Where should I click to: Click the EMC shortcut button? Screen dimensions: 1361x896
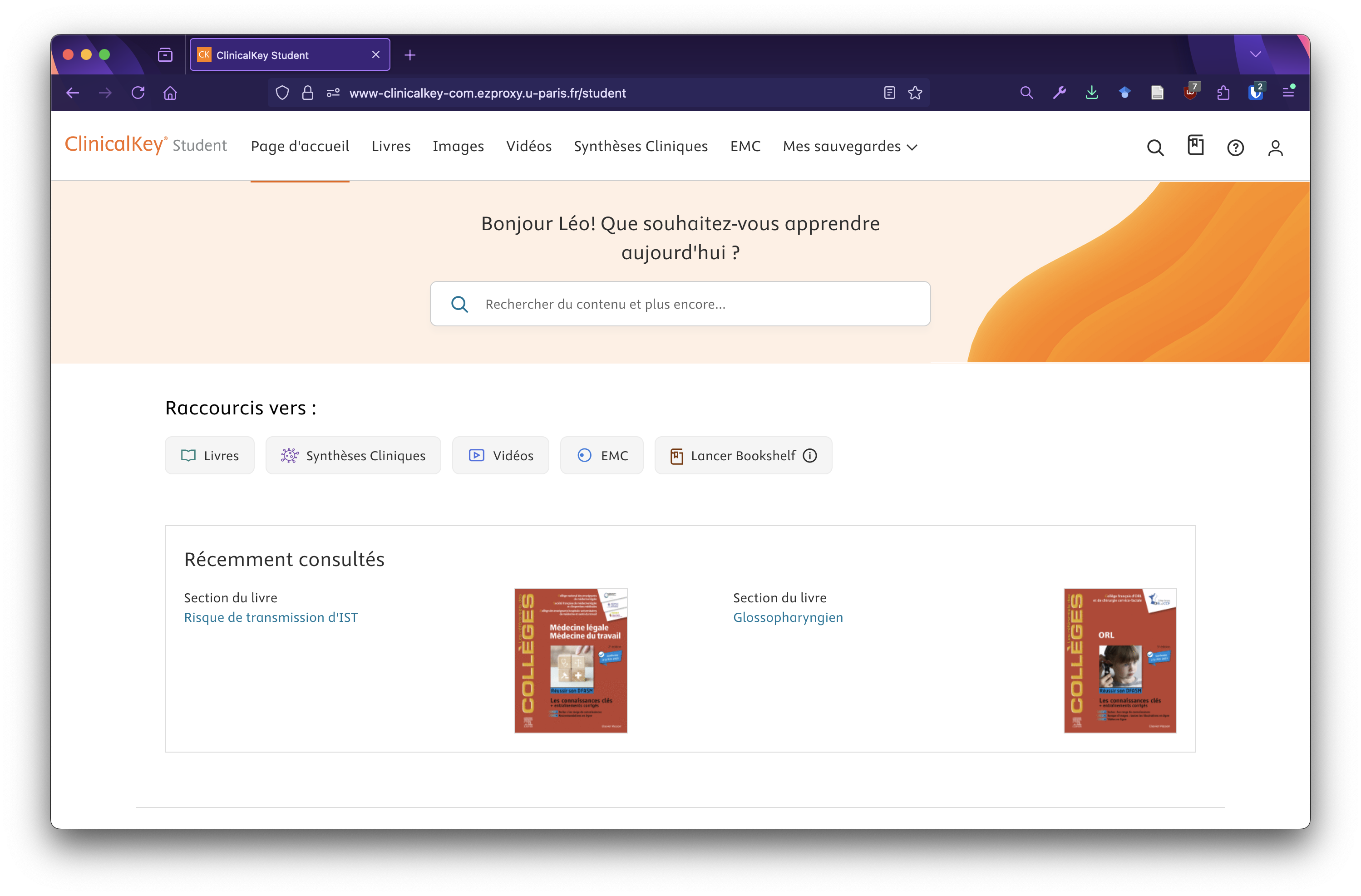602,455
